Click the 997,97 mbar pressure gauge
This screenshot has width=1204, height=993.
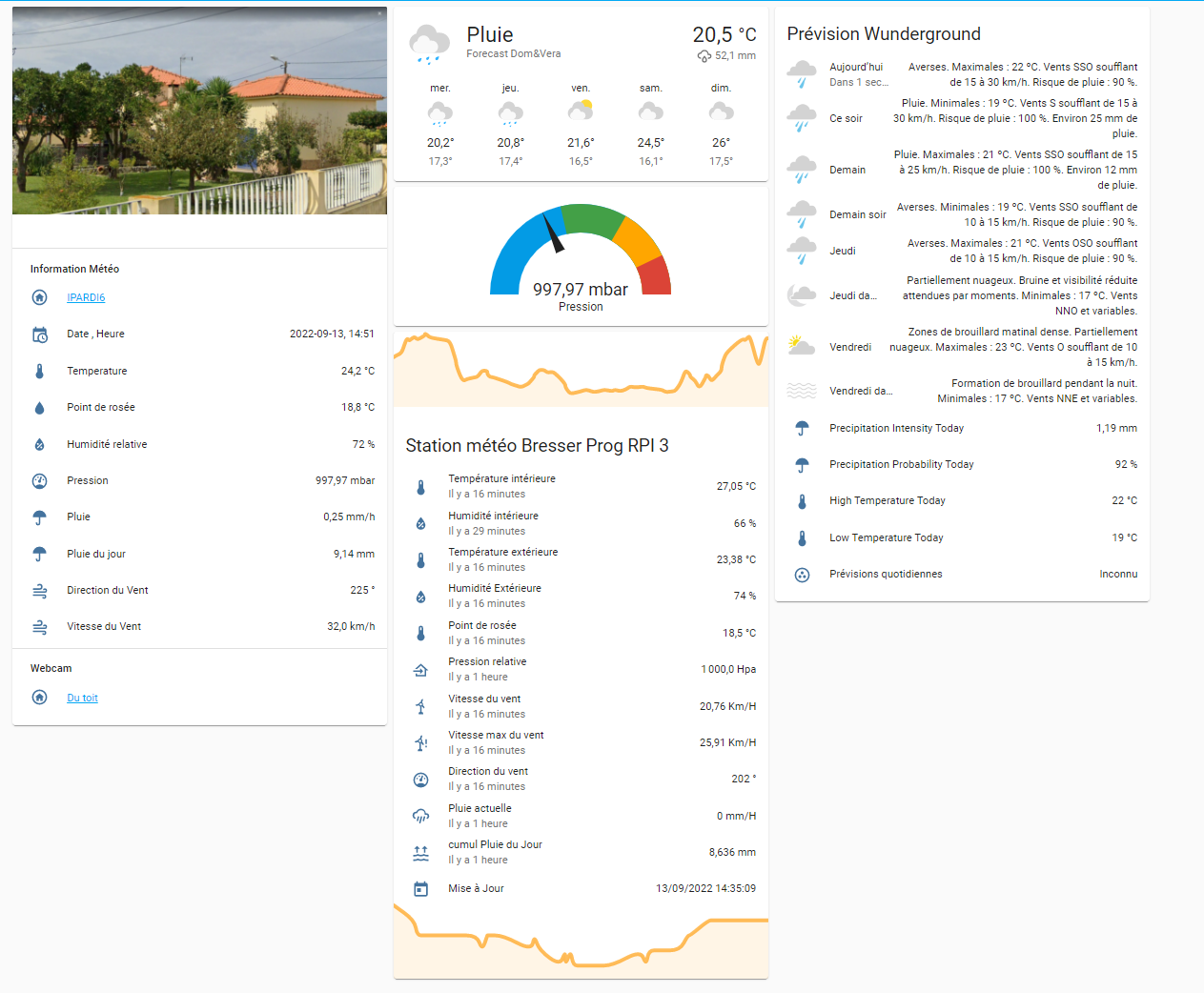point(581,255)
